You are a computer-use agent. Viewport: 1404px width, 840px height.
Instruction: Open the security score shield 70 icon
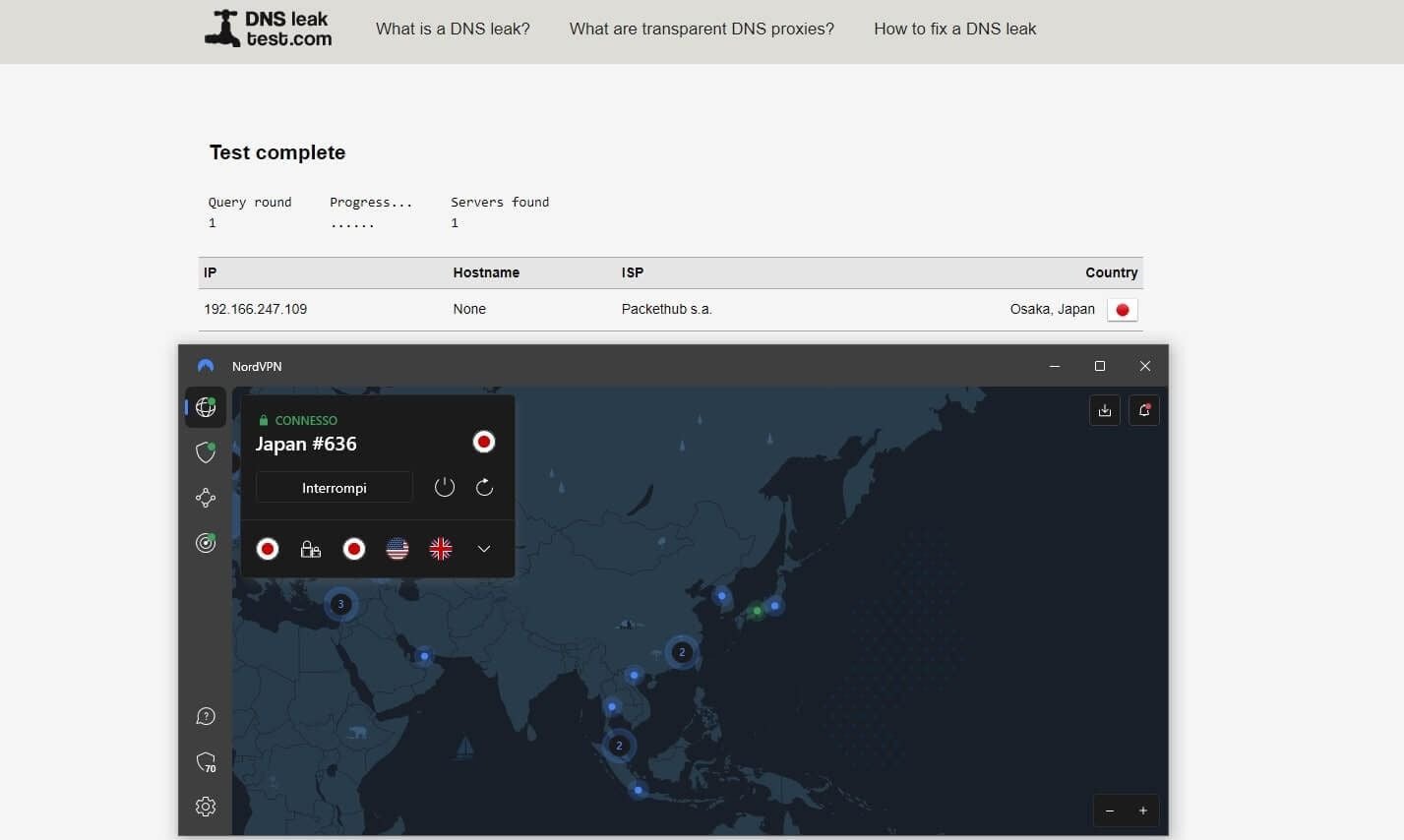pos(206,762)
